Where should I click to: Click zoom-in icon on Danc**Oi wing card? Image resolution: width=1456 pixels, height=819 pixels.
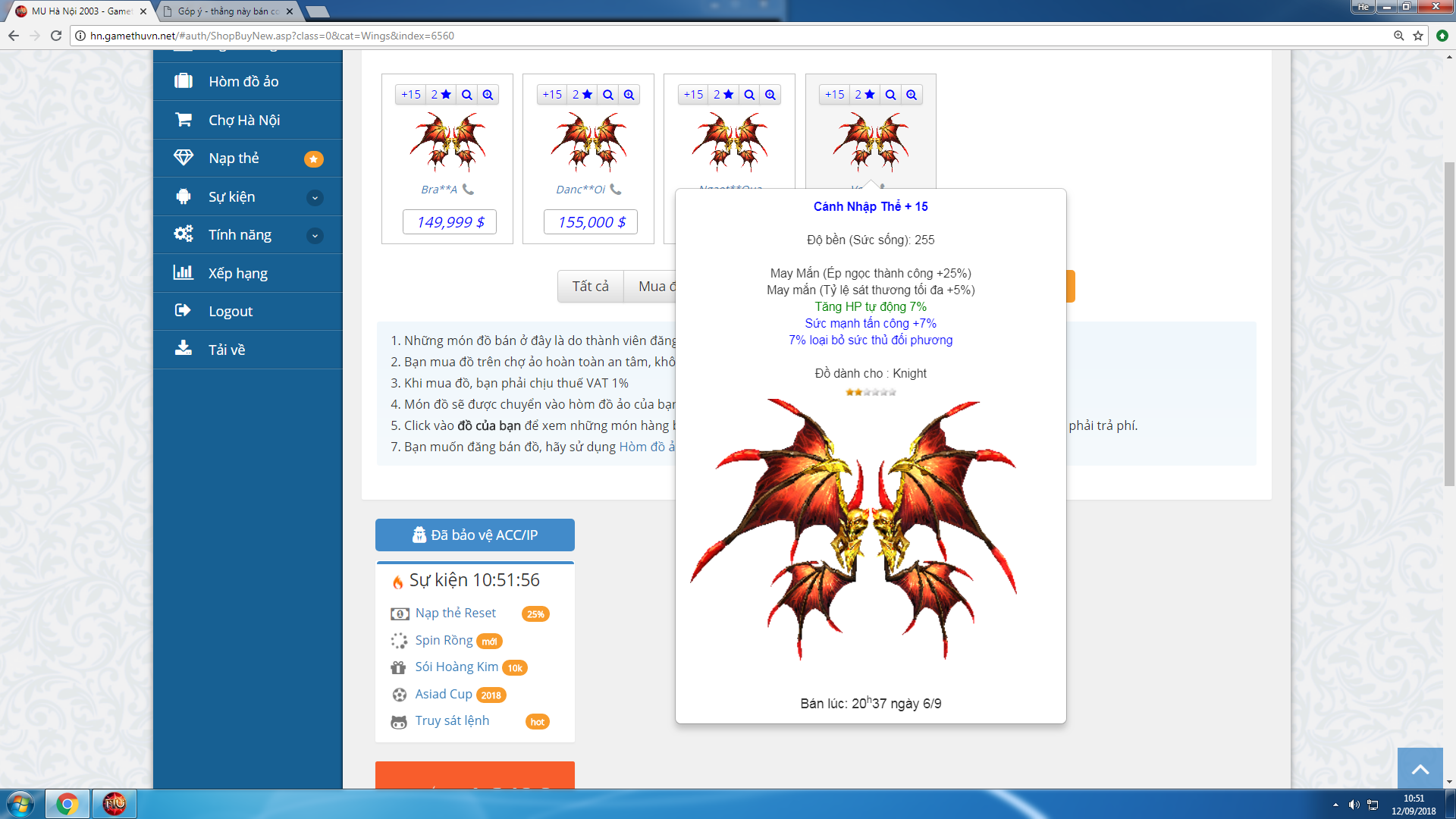(629, 95)
